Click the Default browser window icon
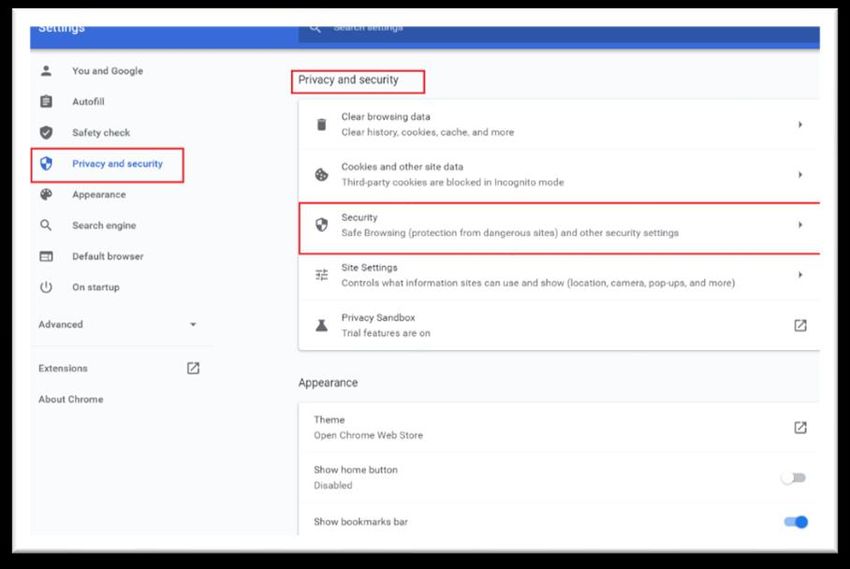Image resolution: width=850 pixels, height=569 pixels. pos(46,256)
